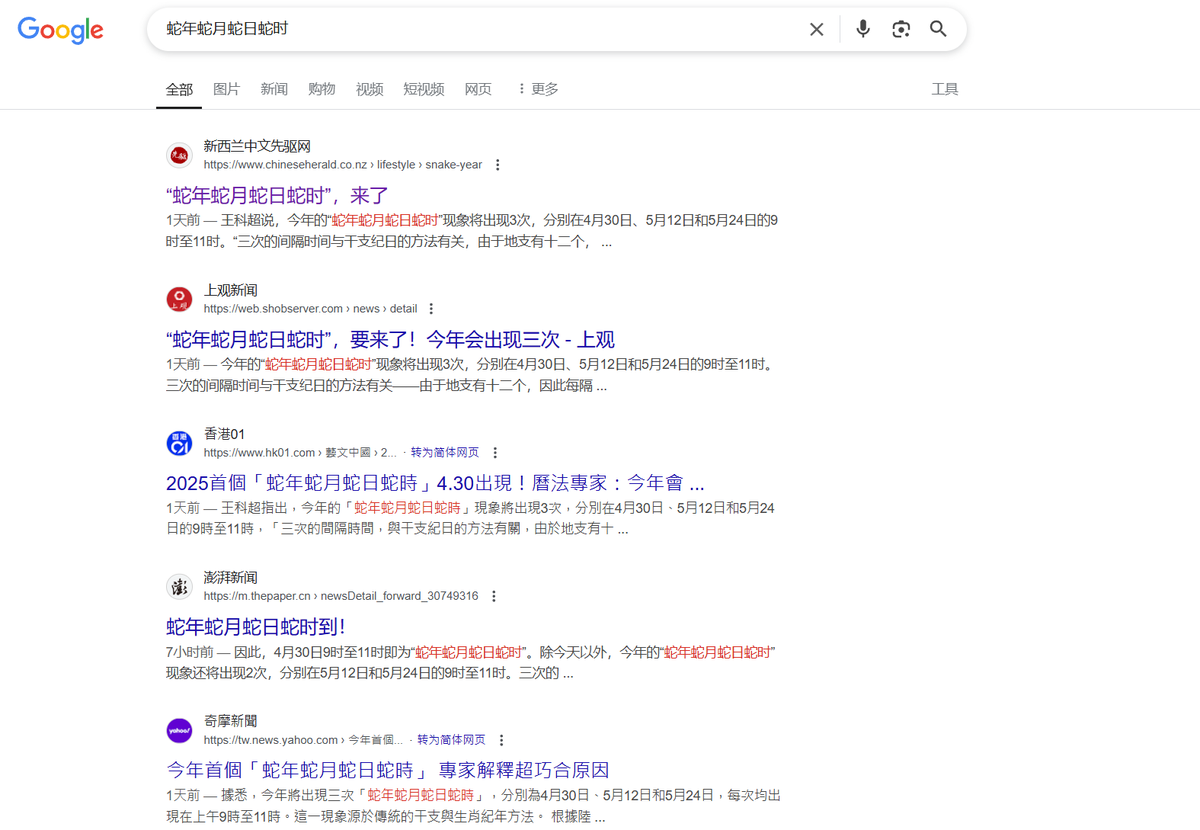Click into the search input field
The width and height of the screenshot is (1200, 830).
point(480,29)
